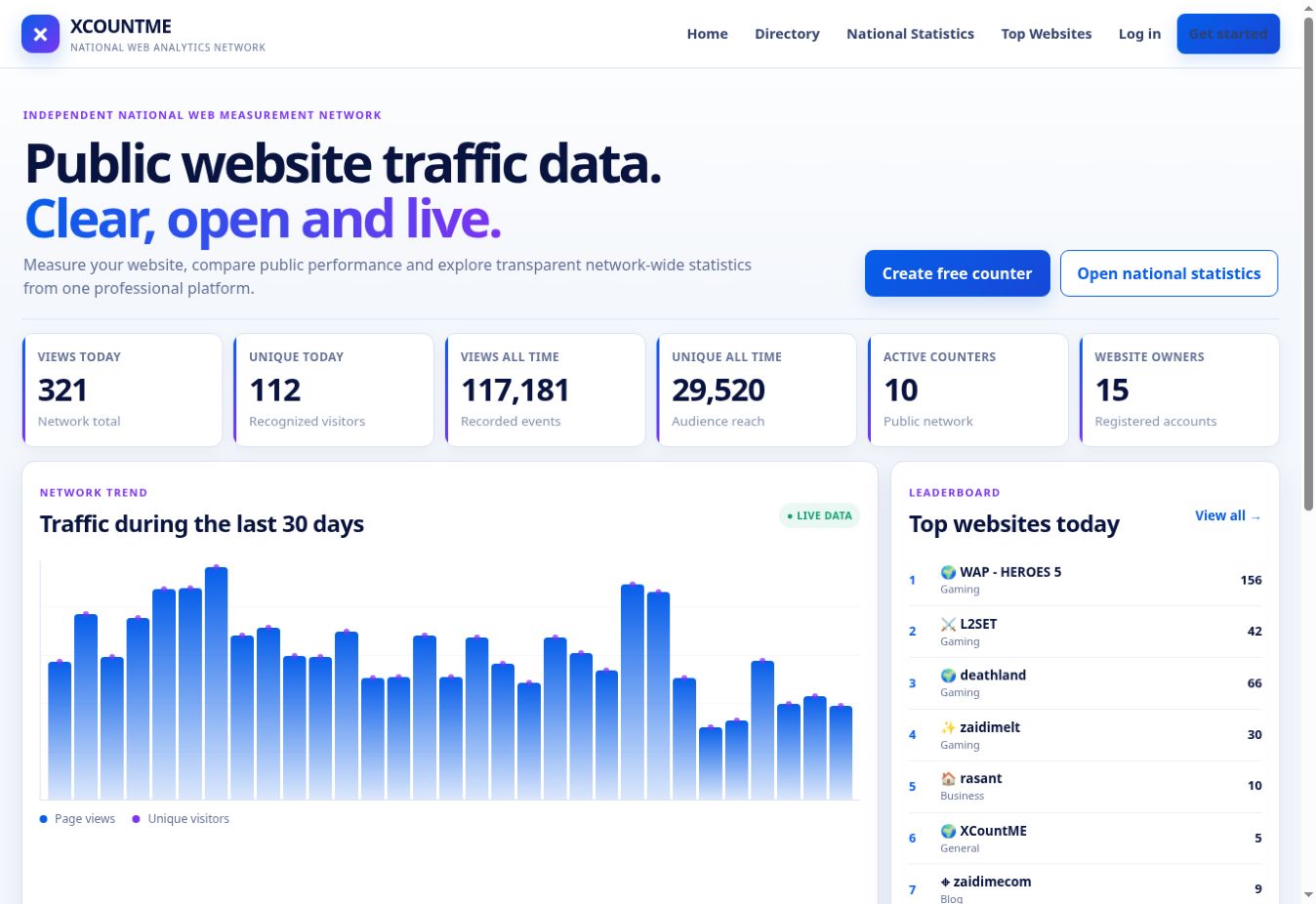Click the globe icon beside deathland
Image resolution: width=1316 pixels, height=904 pixels.
(948, 676)
